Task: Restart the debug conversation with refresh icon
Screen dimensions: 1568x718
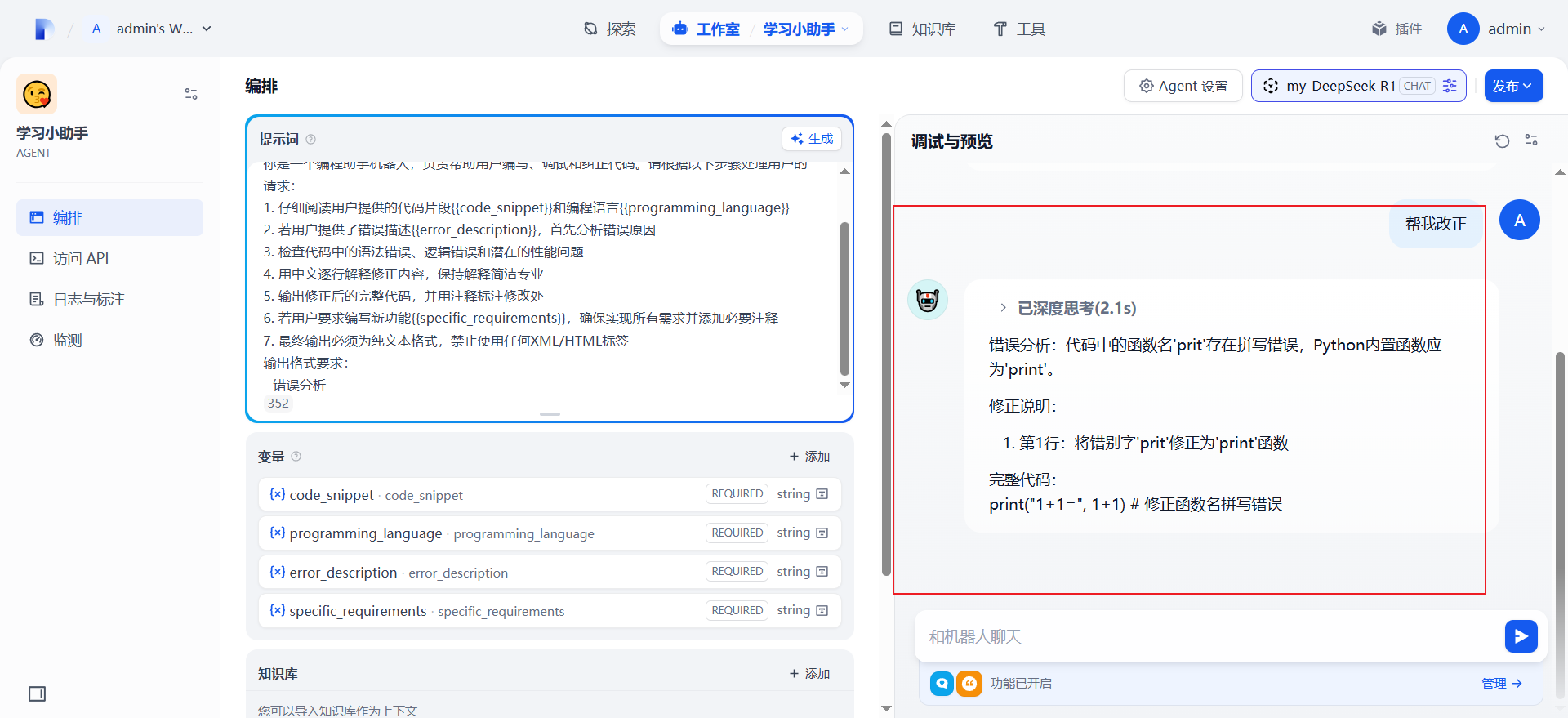Action: pyautogui.click(x=1502, y=141)
